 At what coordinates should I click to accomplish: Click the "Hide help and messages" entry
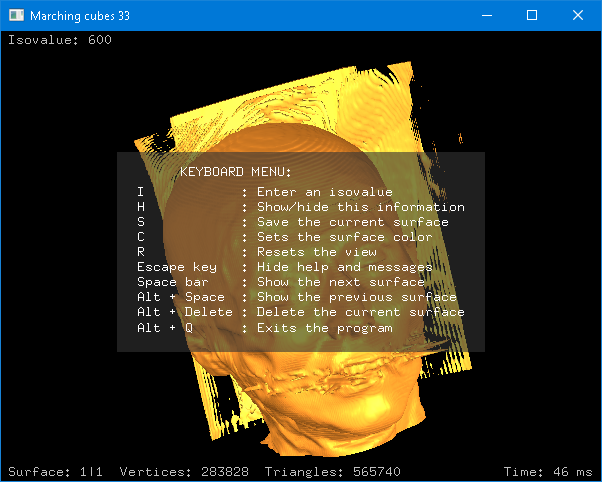point(344,267)
